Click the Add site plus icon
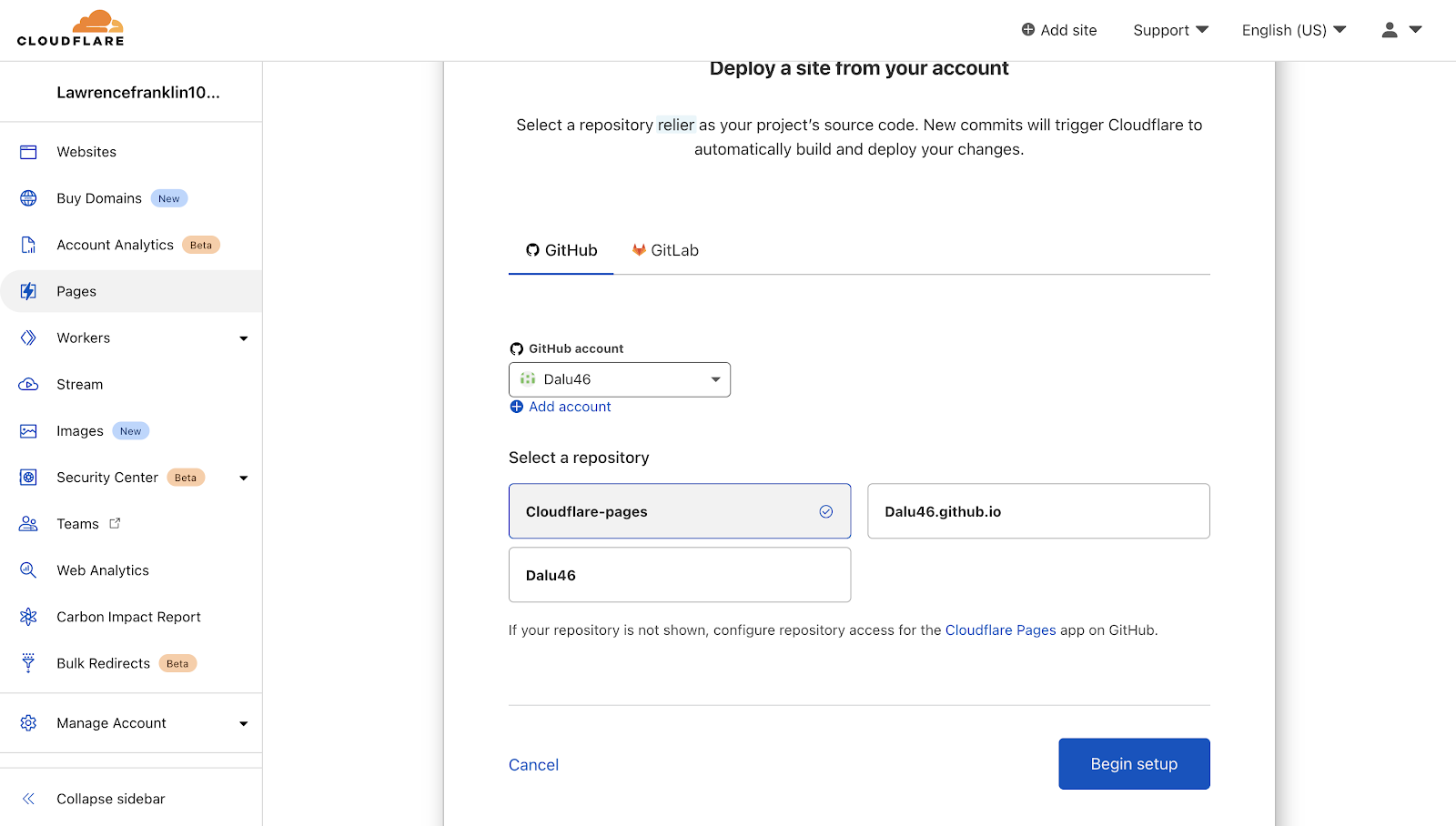 point(1028,29)
